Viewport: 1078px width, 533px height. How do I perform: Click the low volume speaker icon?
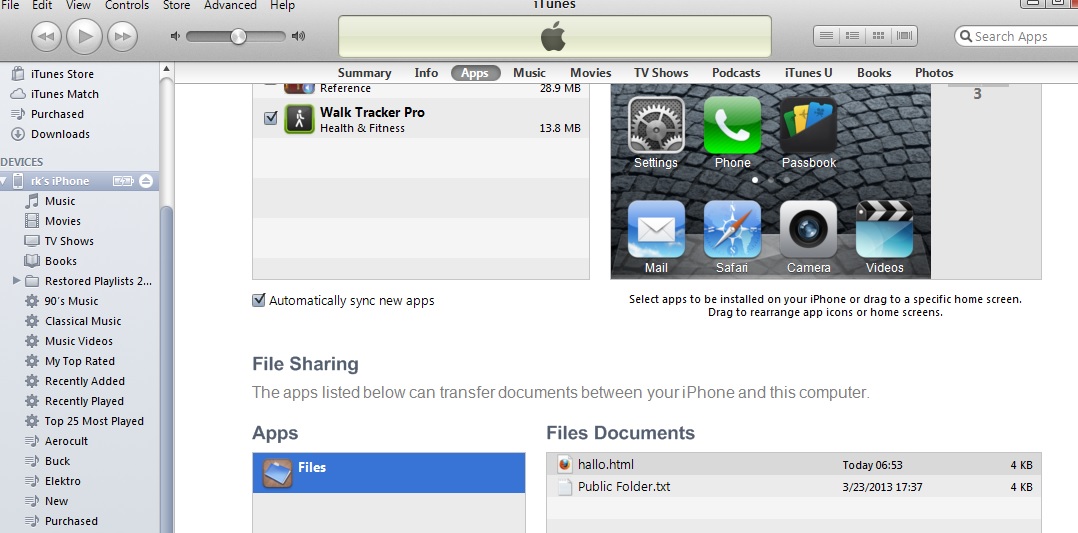coord(175,36)
